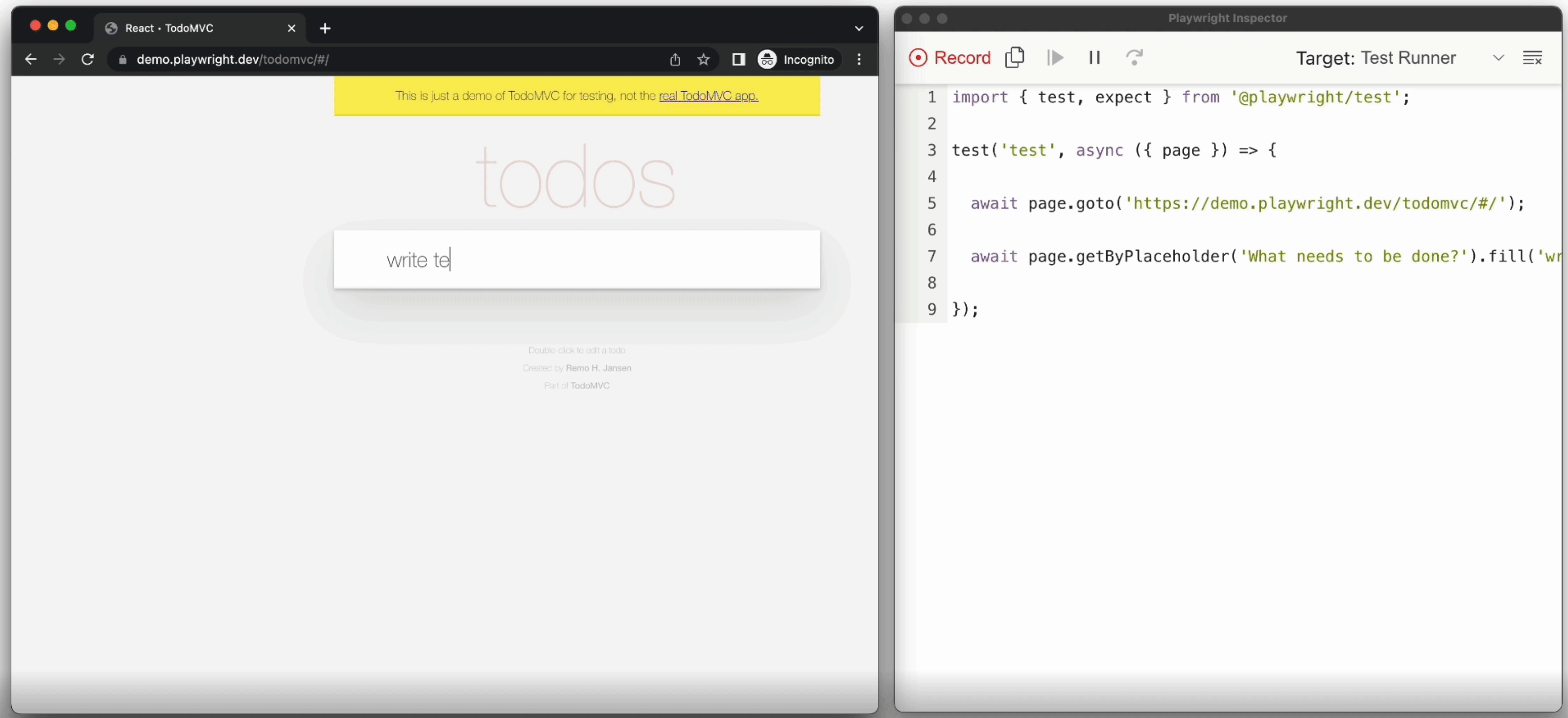The height and width of the screenshot is (718, 1568).
Task: Click the lock icon in address bar
Action: tap(122, 60)
